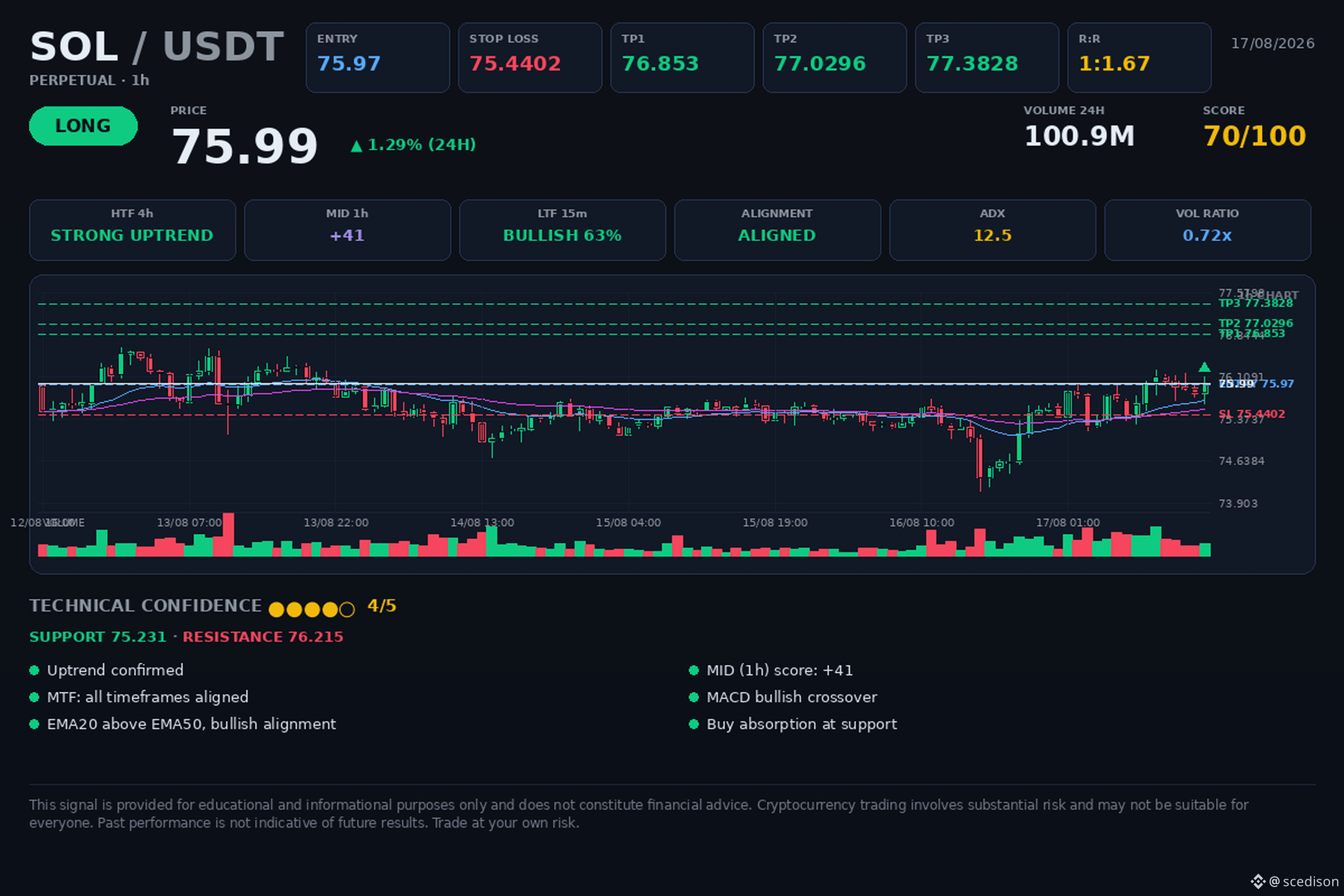Click the 16/08 10:00 time axis label

922,523
